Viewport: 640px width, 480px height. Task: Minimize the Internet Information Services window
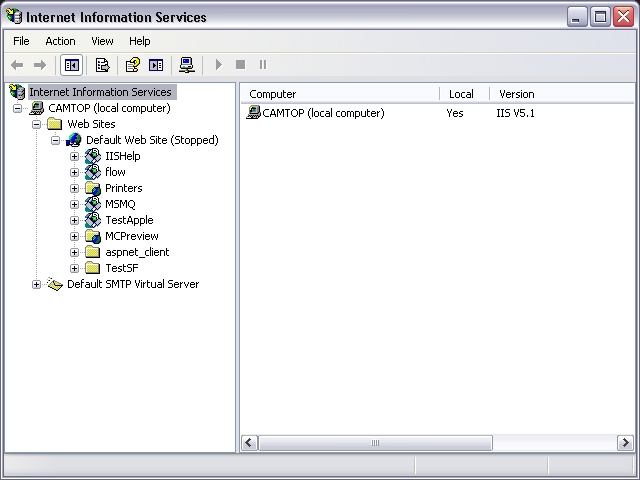(x=577, y=17)
